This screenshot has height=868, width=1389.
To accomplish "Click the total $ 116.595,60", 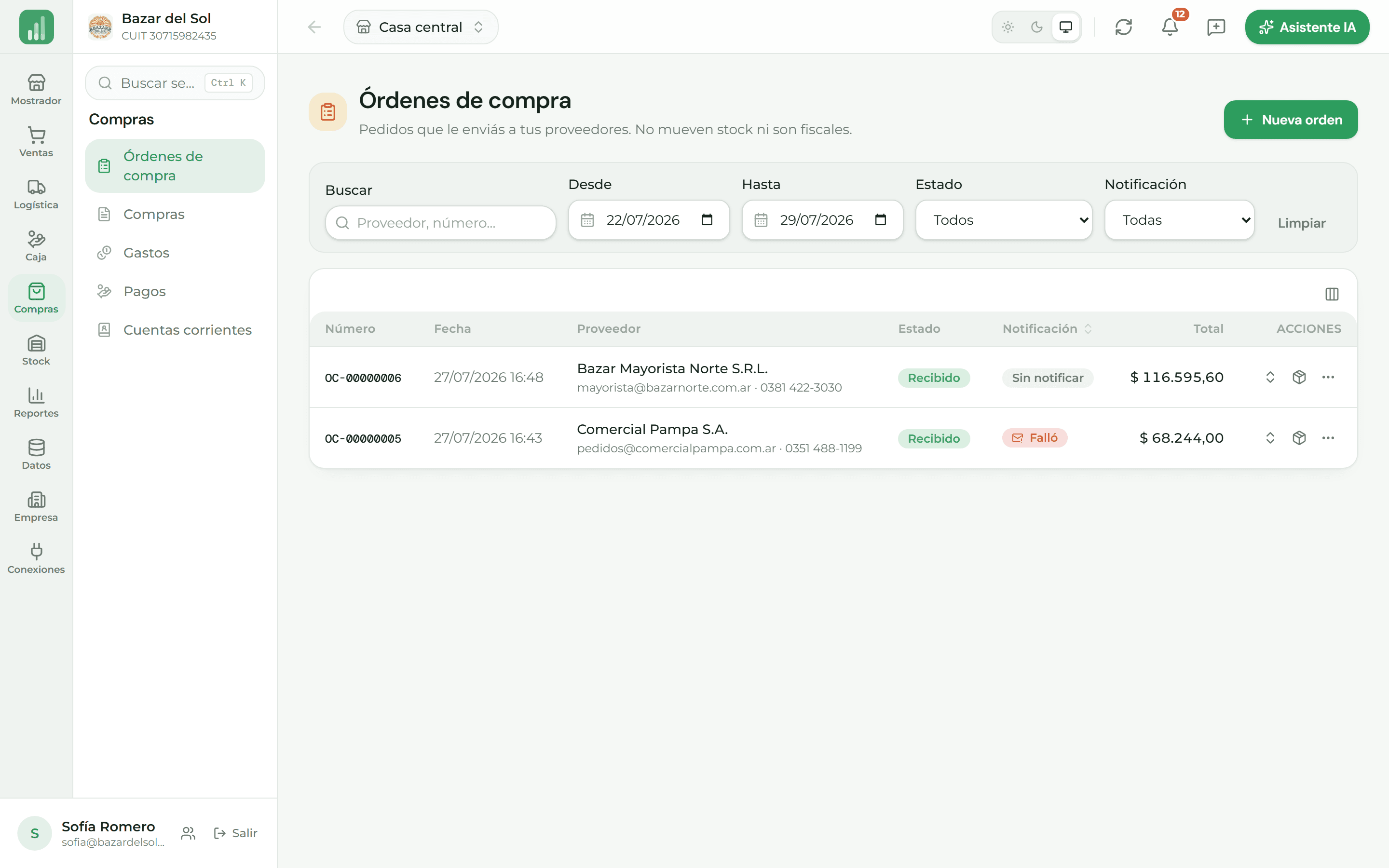I will click(x=1177, y=377).
